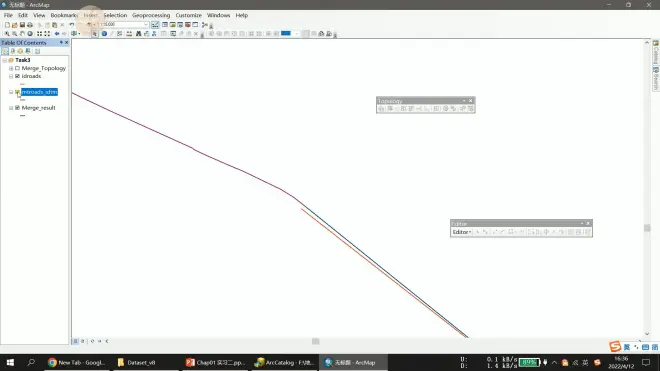The height and width of the screenshot is (371, 660).
Task: Click Refresh button at map bottom
Action: pos(92,341)
